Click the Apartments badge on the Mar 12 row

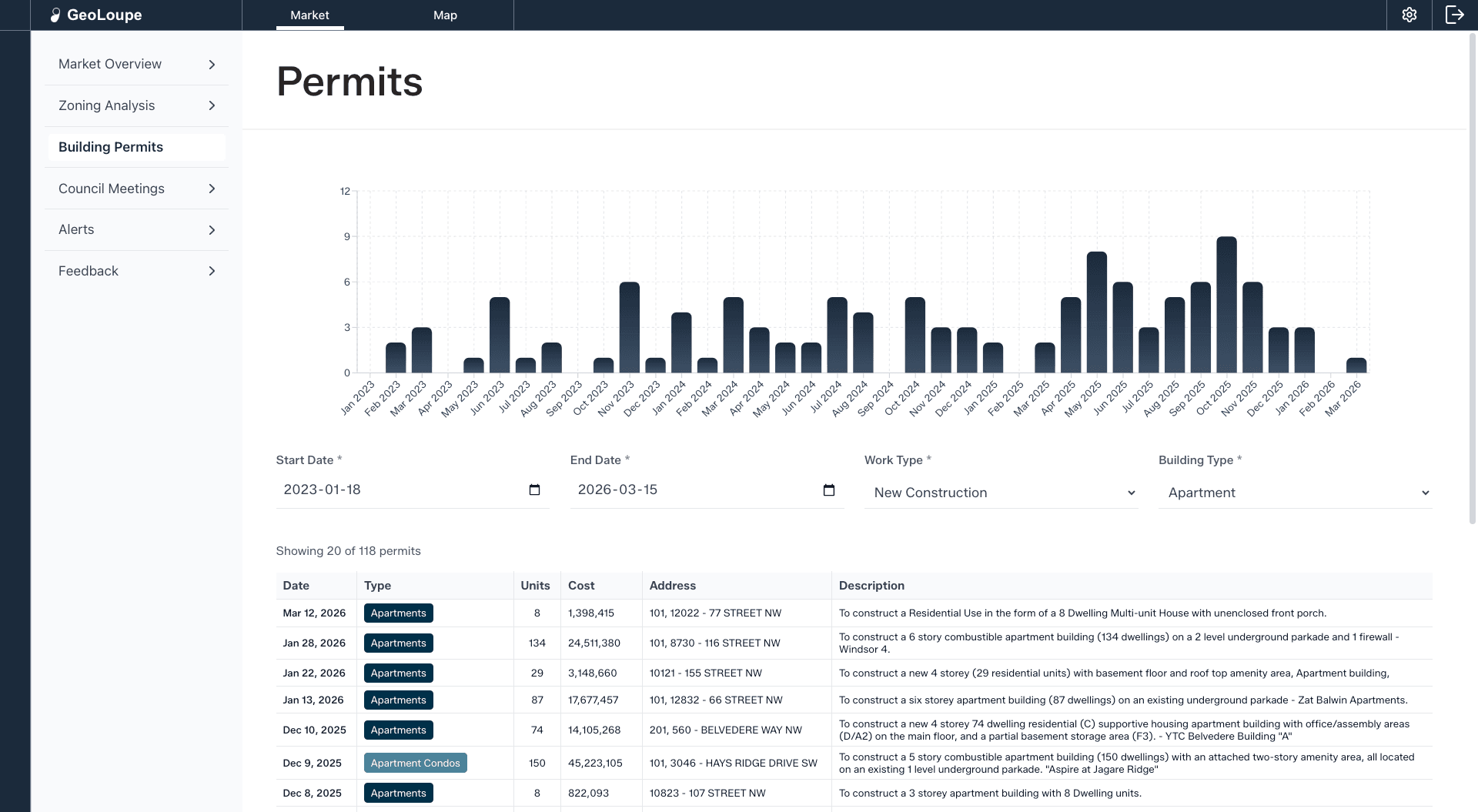(398, 613)
